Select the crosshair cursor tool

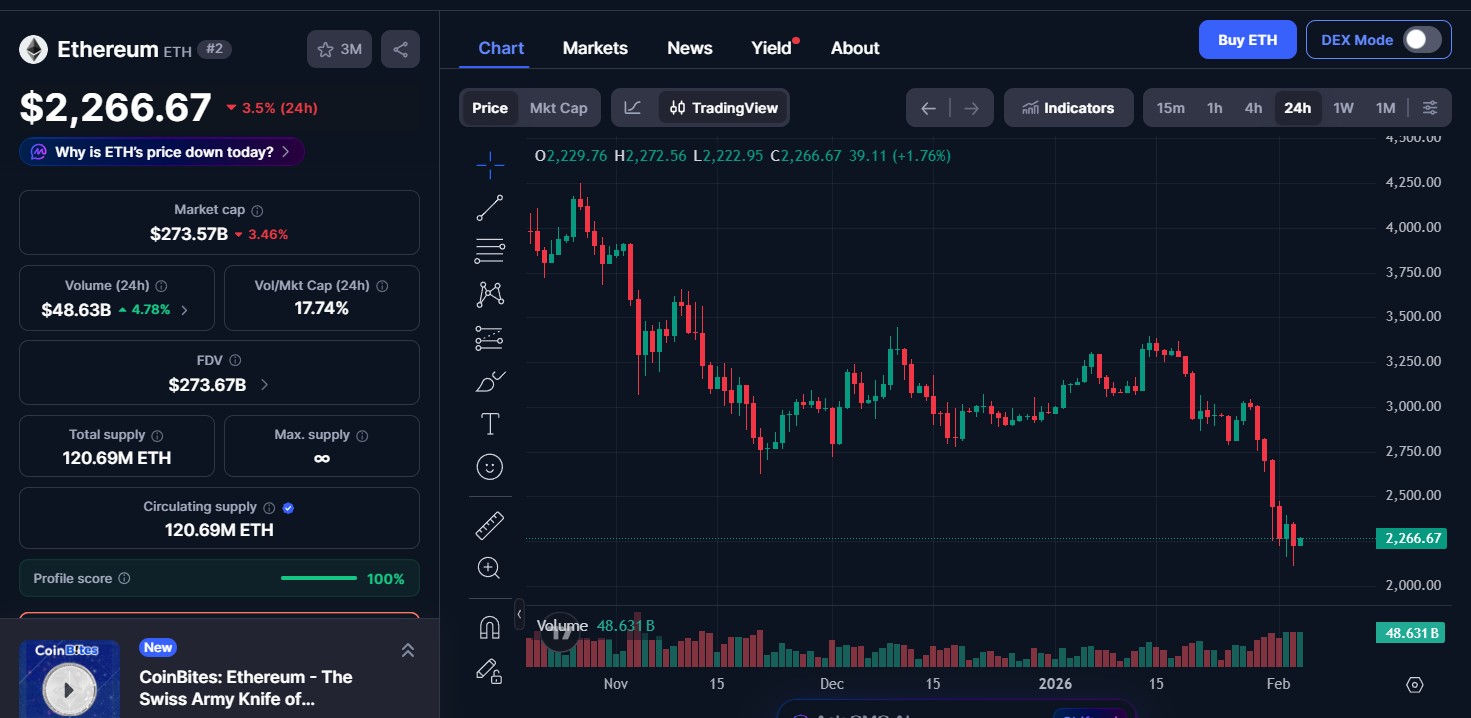click(489, 164)
